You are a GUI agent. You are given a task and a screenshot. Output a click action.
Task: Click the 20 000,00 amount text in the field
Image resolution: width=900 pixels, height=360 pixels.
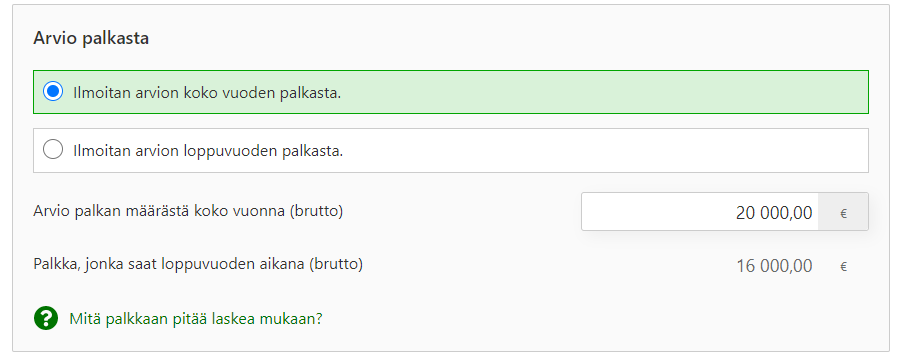pos(774,213)
